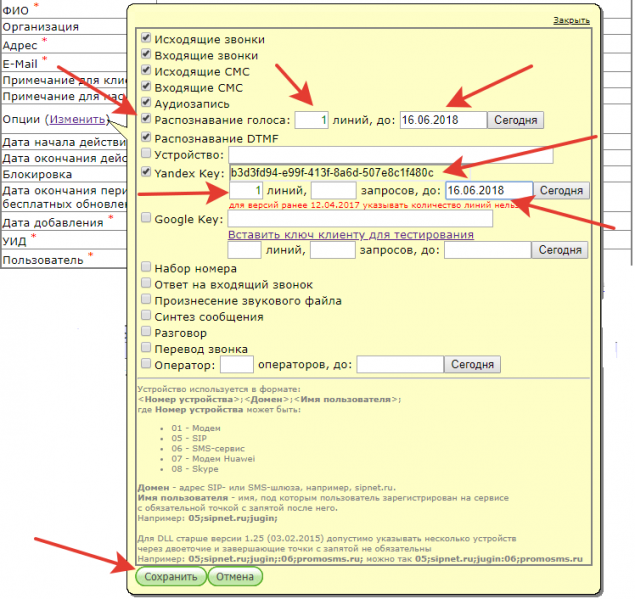Click the Распознавание голоса lines count field
Screen dimensions: 635x599
[311, 120]
